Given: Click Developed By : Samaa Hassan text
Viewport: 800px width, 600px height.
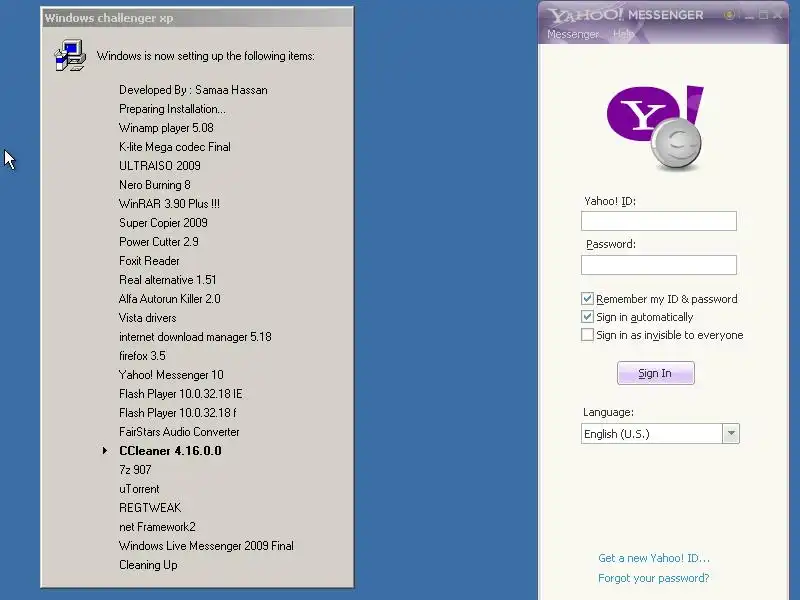Looking at the screenshot, I should click(x=193, y=90).
